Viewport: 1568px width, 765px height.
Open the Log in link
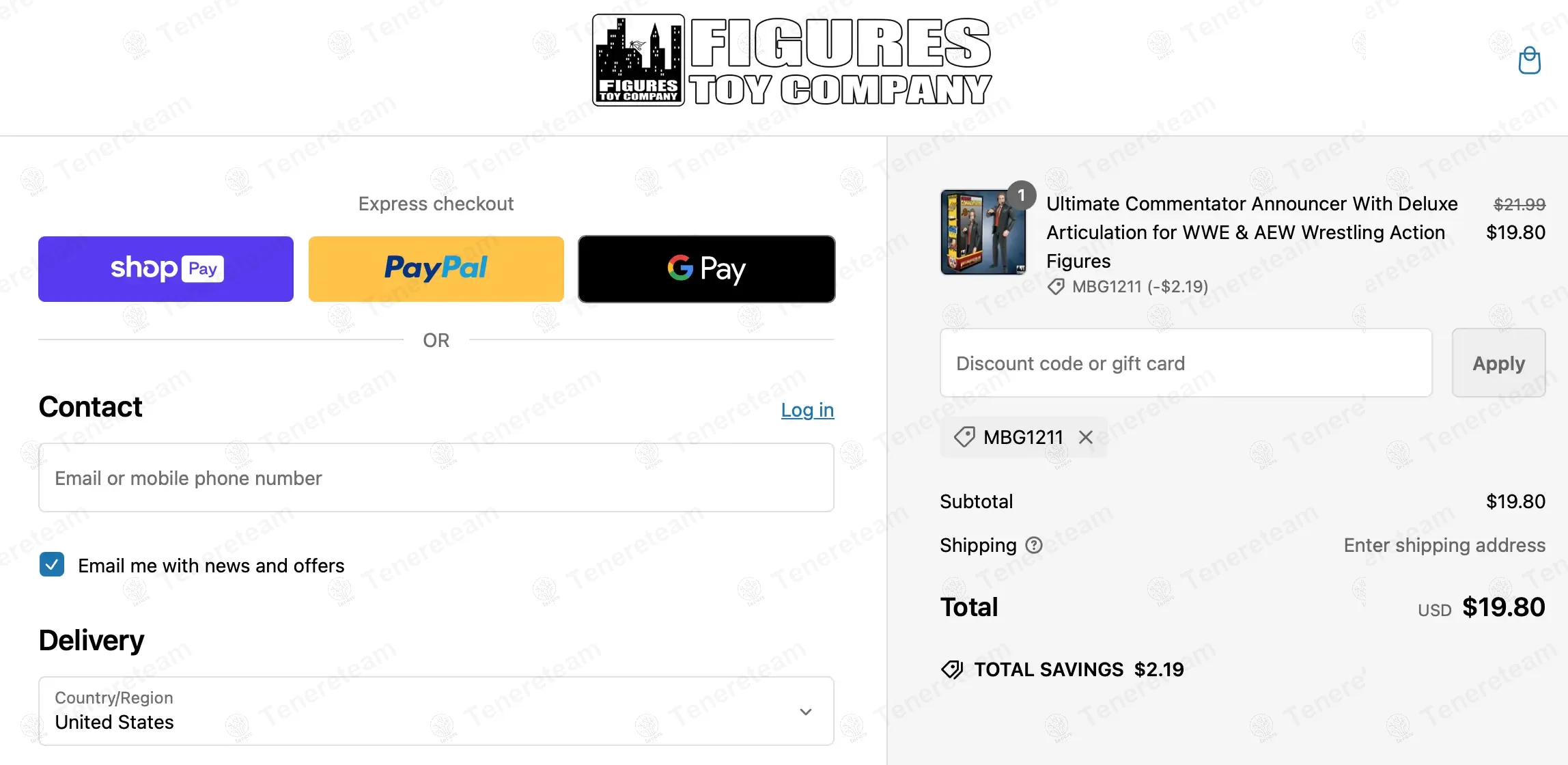(x=807, y=410)
